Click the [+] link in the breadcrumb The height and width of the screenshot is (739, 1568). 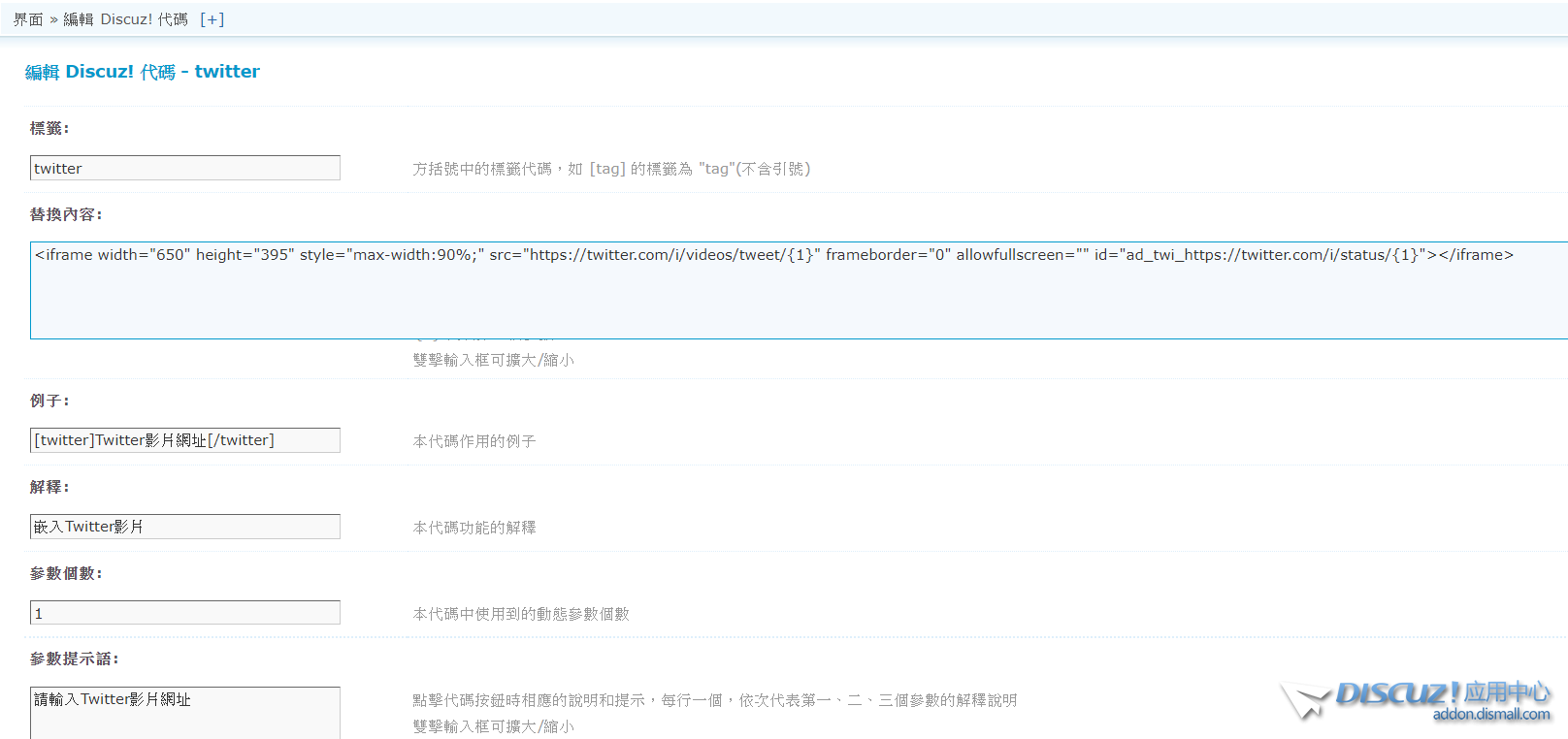[x=212, y=19]
